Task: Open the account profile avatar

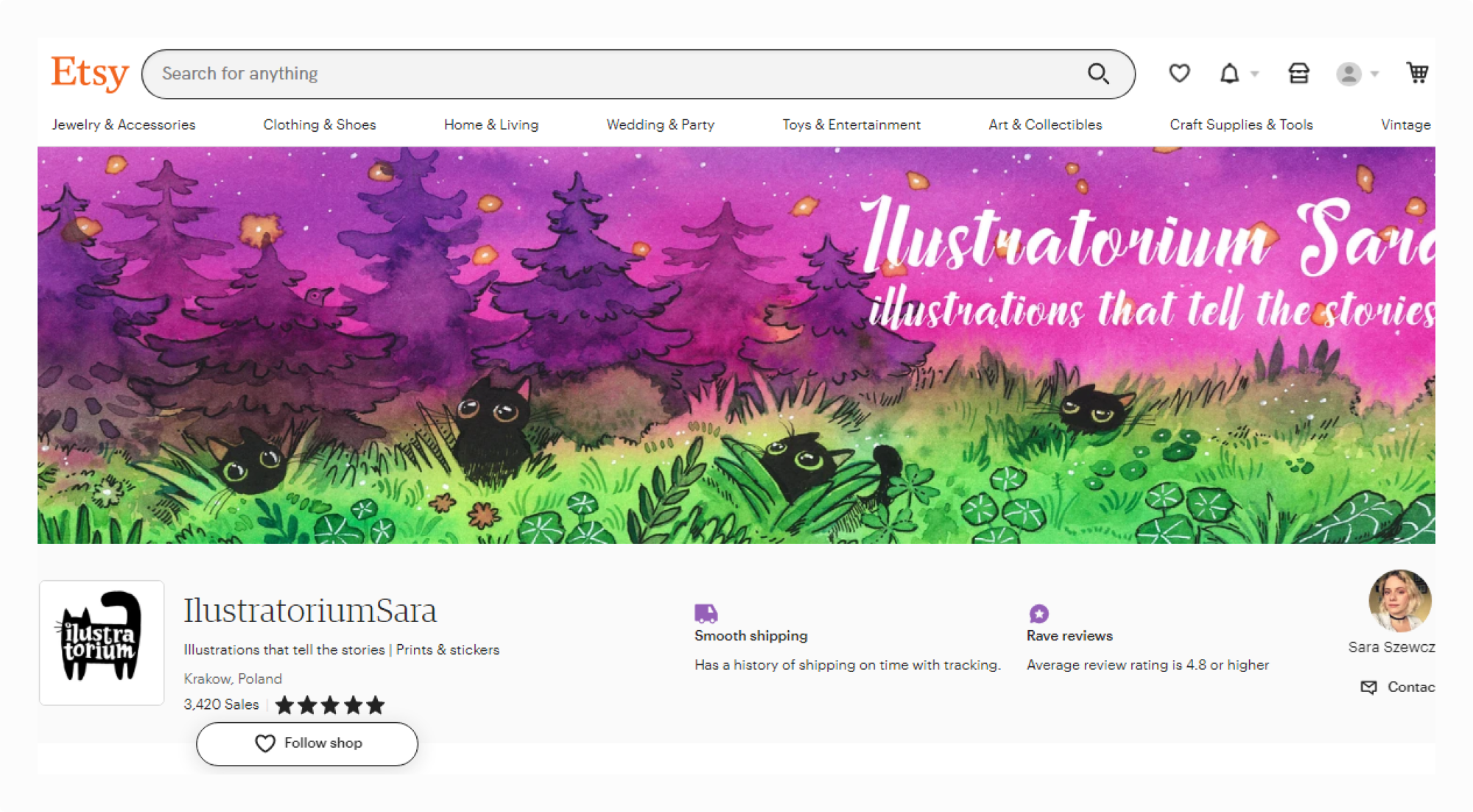Action: coord(1349,74)
